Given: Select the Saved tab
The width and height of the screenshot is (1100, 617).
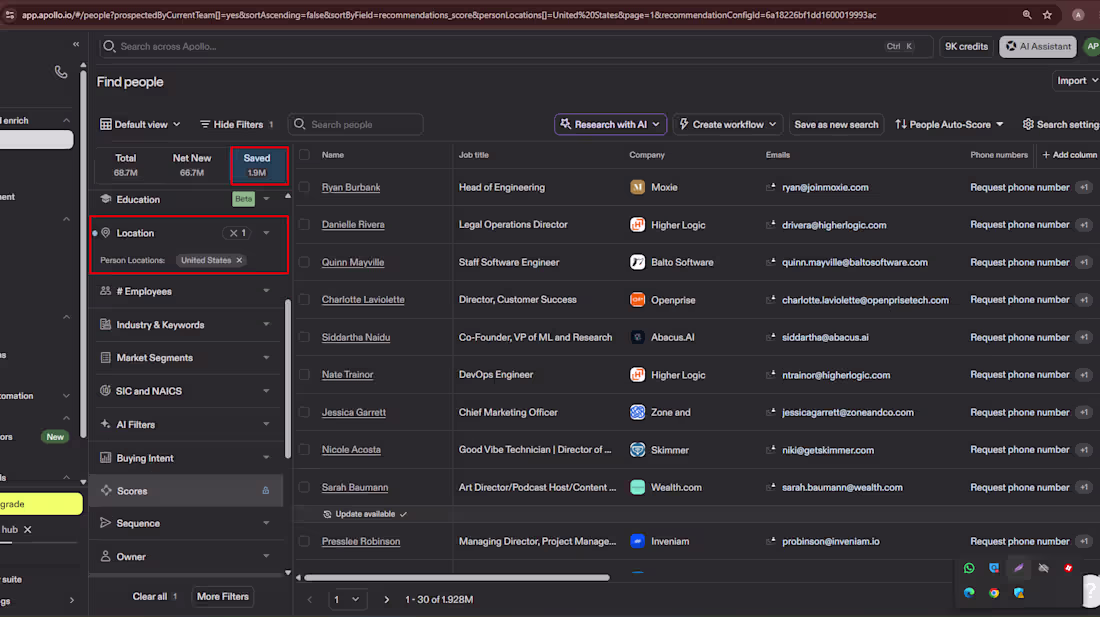Looking at the screenshot, I should [x=257, y=165].
